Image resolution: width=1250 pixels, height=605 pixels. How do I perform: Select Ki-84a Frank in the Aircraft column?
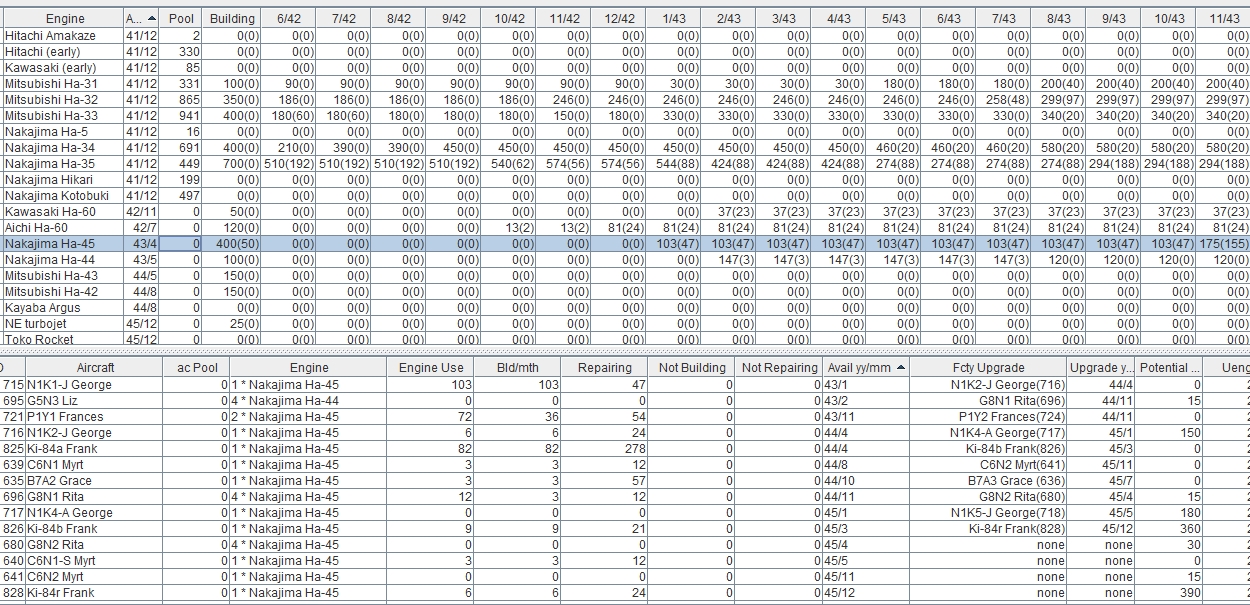[x=95, y=448]
